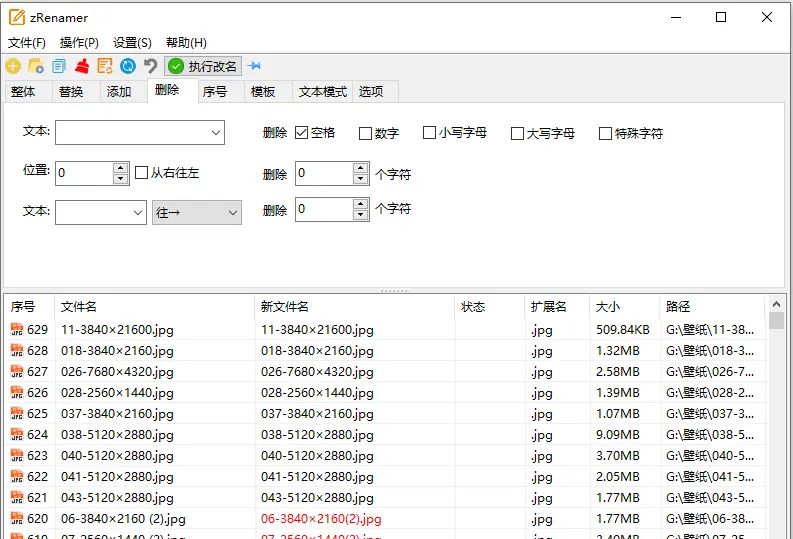Select file 11-3840×21600.jpg in 文件名 column

click(117, 330)
